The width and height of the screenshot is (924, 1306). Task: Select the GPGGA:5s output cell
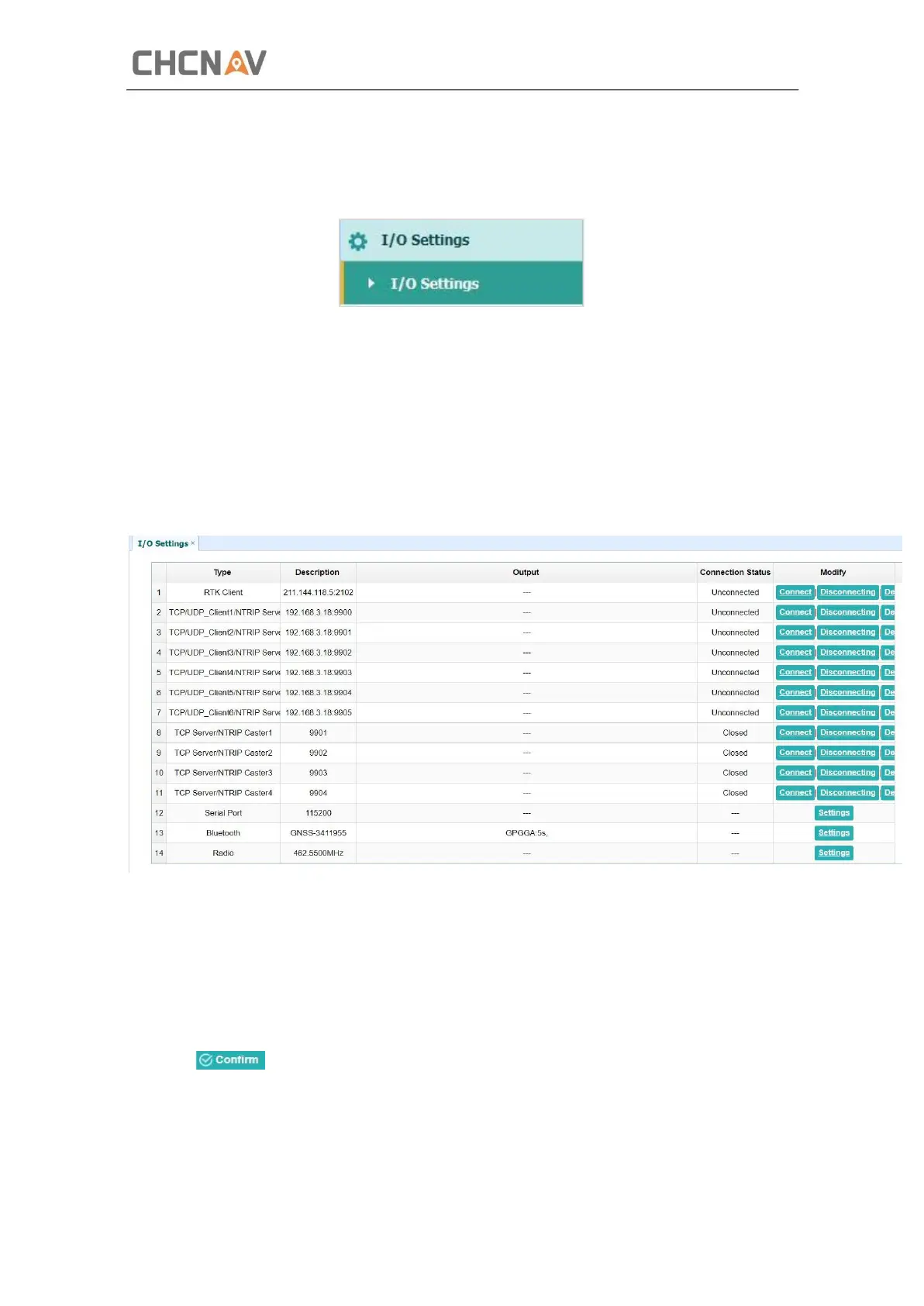pos(526,833)
